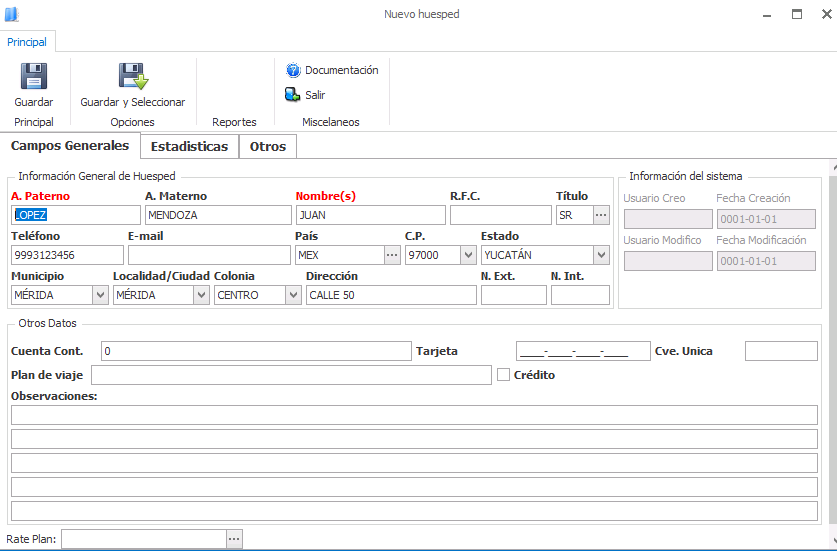Click the Cve. Unica field
This screenshot has width=837, height=551.
coord(781,351)
